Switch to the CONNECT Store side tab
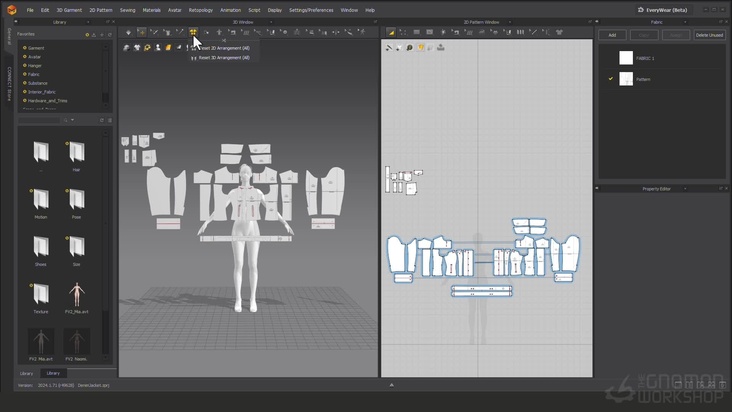732x412 pixels. [10, 84]
